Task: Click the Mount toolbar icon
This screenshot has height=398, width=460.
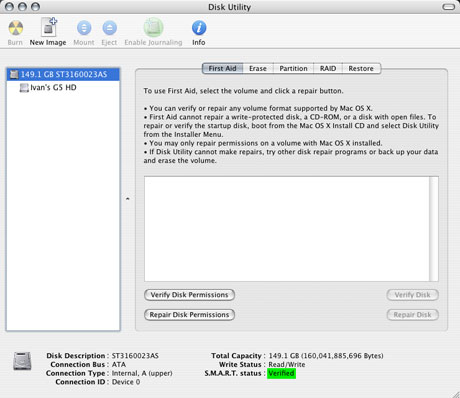Action: [x=84, y=28]
